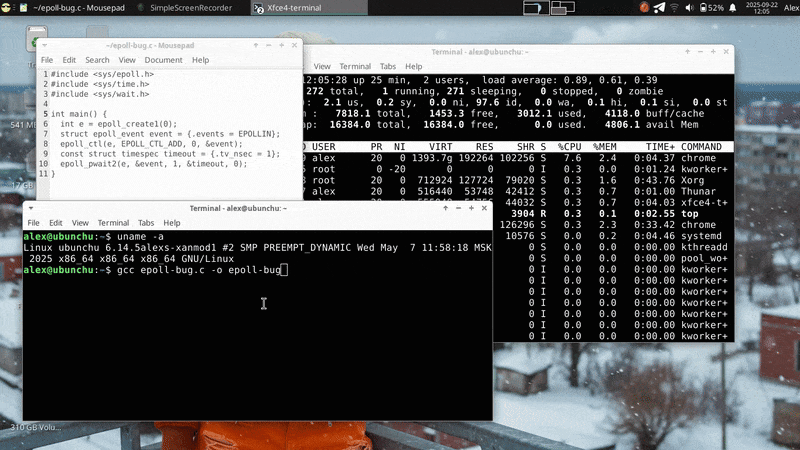Screen dimensions: 800x450
Task: Select the second workspace in the switcher
Action: 563,8
